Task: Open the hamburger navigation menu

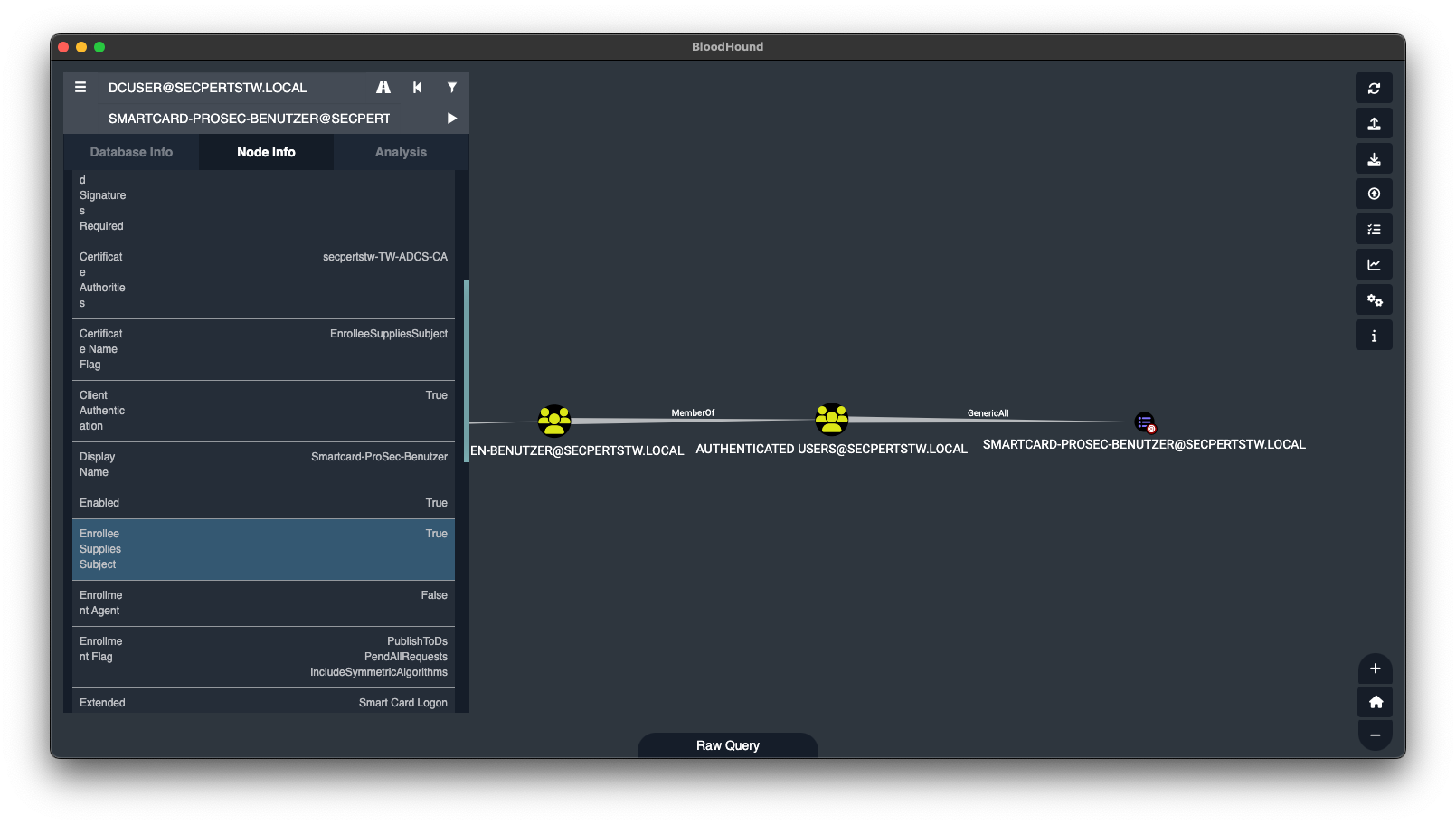Action: 80,87
